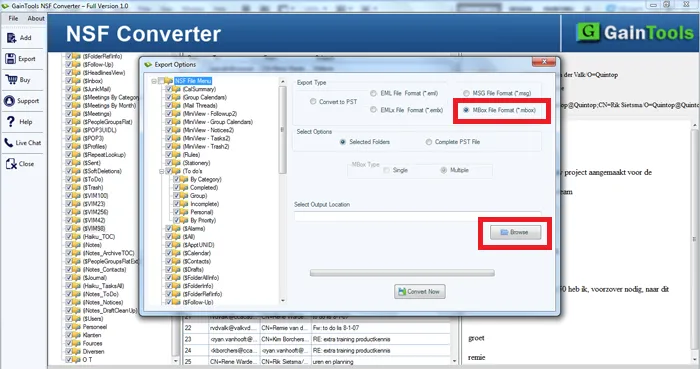Toggle the Incomplete folder checkbox
Screen dimensions: 700x369
tap(177, 204)
